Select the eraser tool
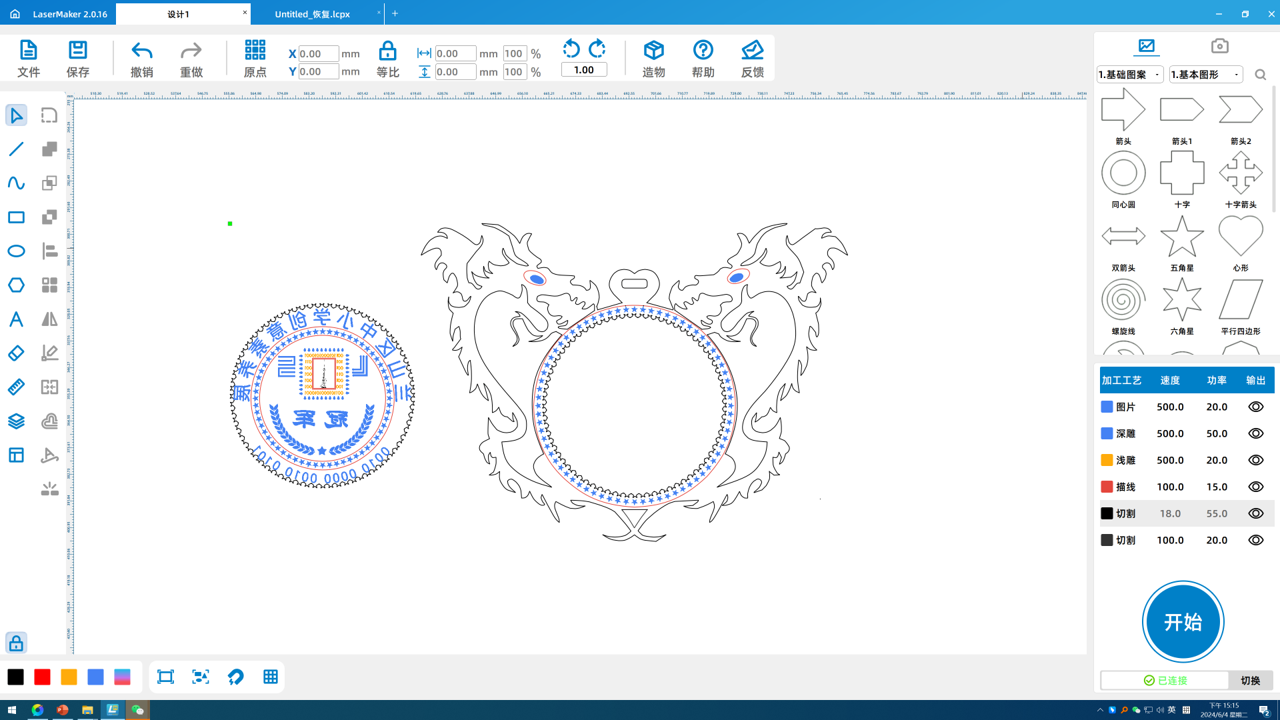The image size is (1280, 720). point(16,353)
